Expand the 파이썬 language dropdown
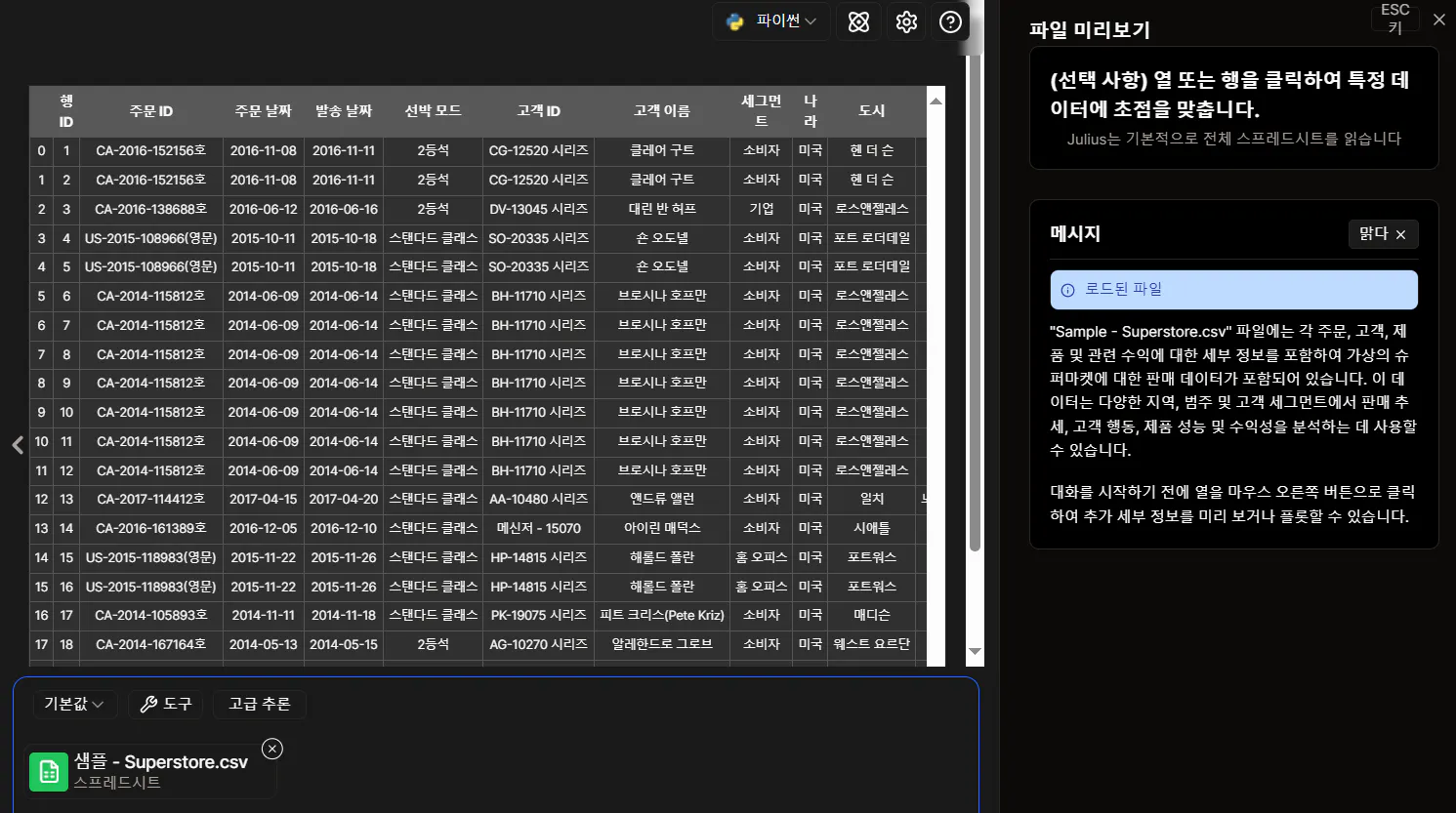 point(771,21)
